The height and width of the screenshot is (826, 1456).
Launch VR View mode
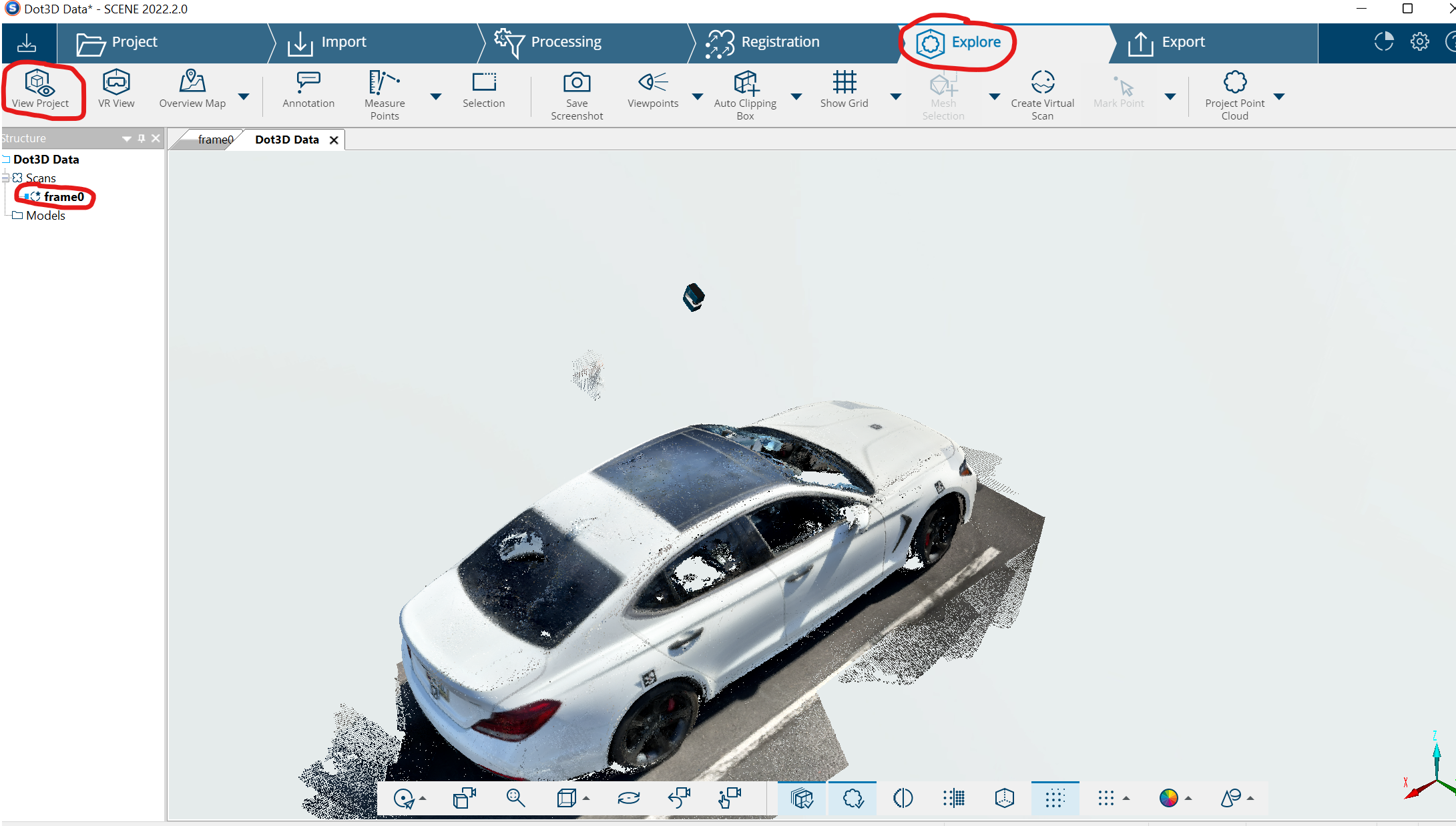point(116,89)
